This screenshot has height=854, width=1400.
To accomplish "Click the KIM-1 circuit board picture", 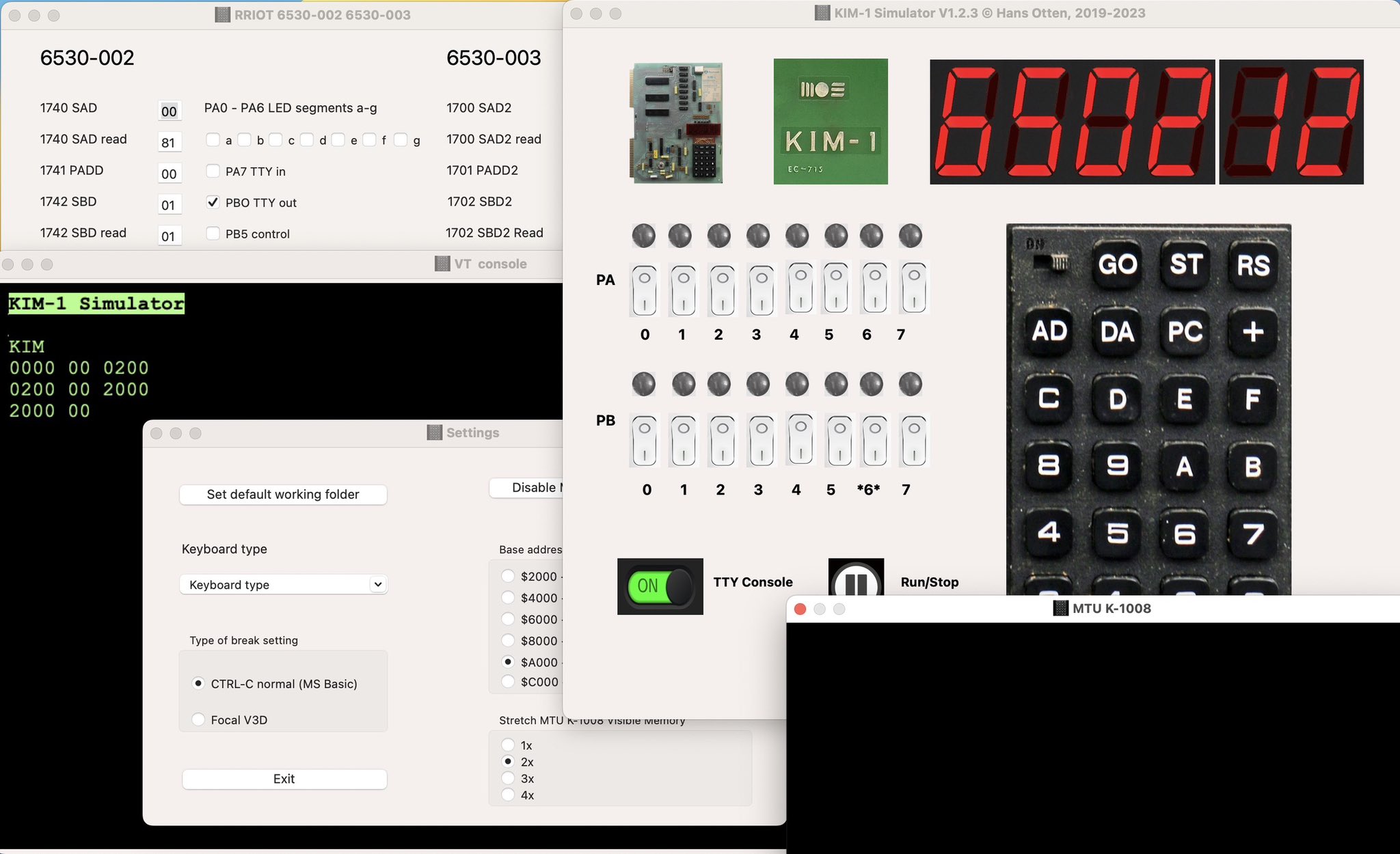I will (675, 123).
